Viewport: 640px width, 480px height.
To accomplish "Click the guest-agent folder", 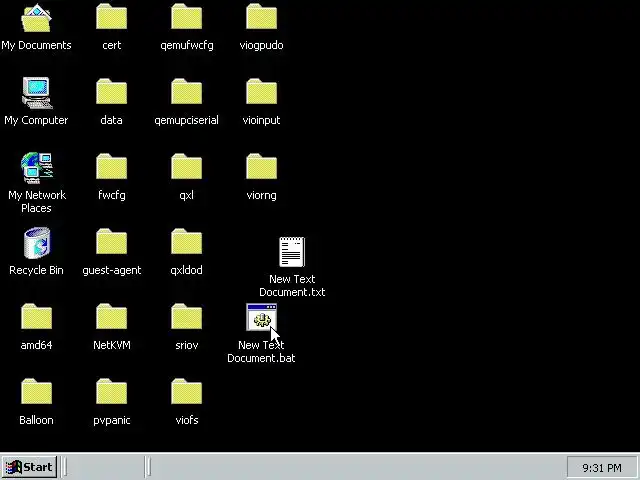I will pos(111,242).
